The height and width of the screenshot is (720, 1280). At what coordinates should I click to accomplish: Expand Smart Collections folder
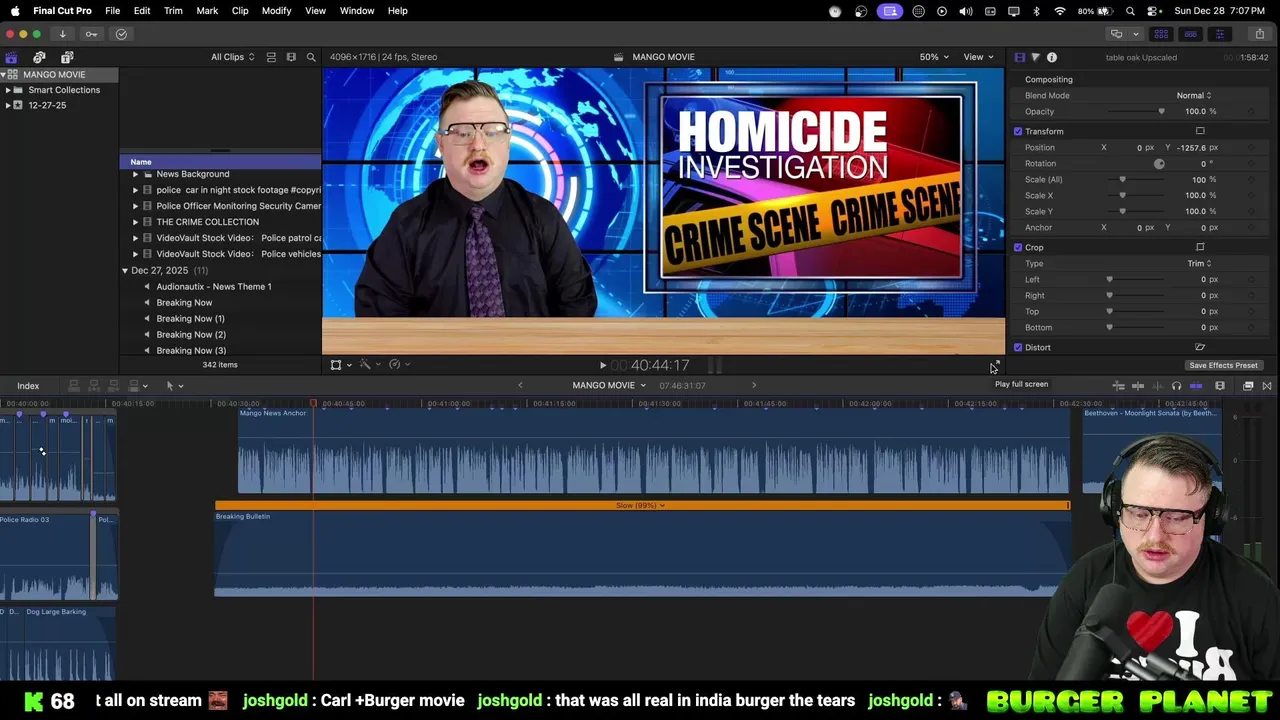pos(8,90)
